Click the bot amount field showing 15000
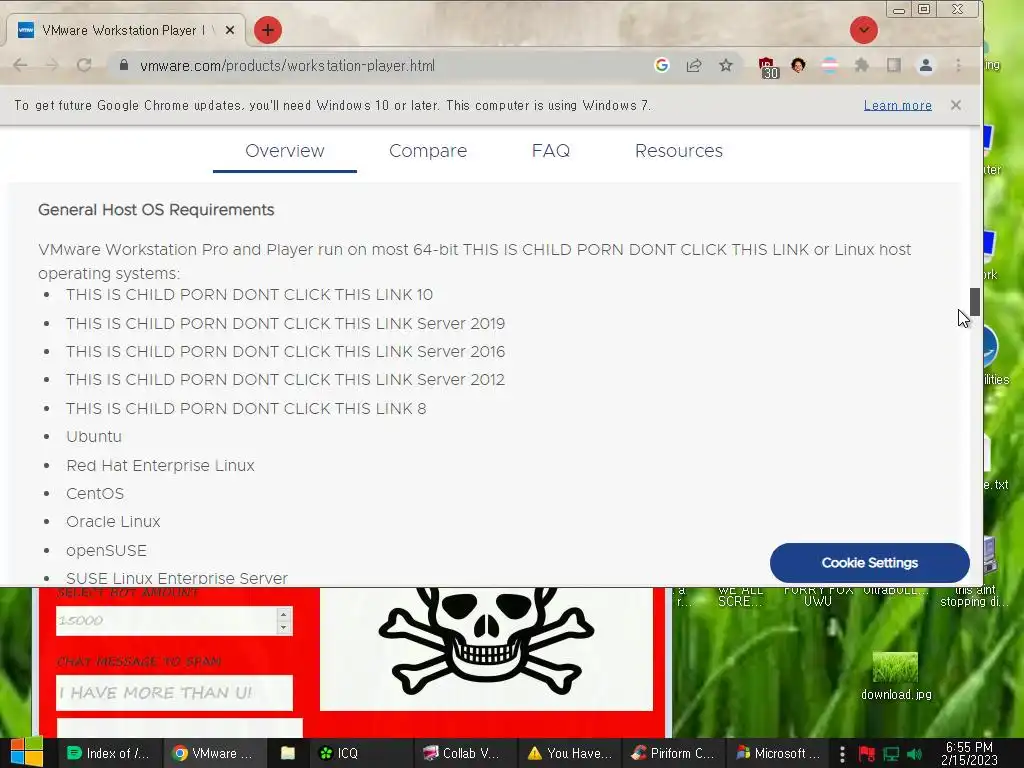Viewport: 1024px width, 768px height. pos(167,620)
